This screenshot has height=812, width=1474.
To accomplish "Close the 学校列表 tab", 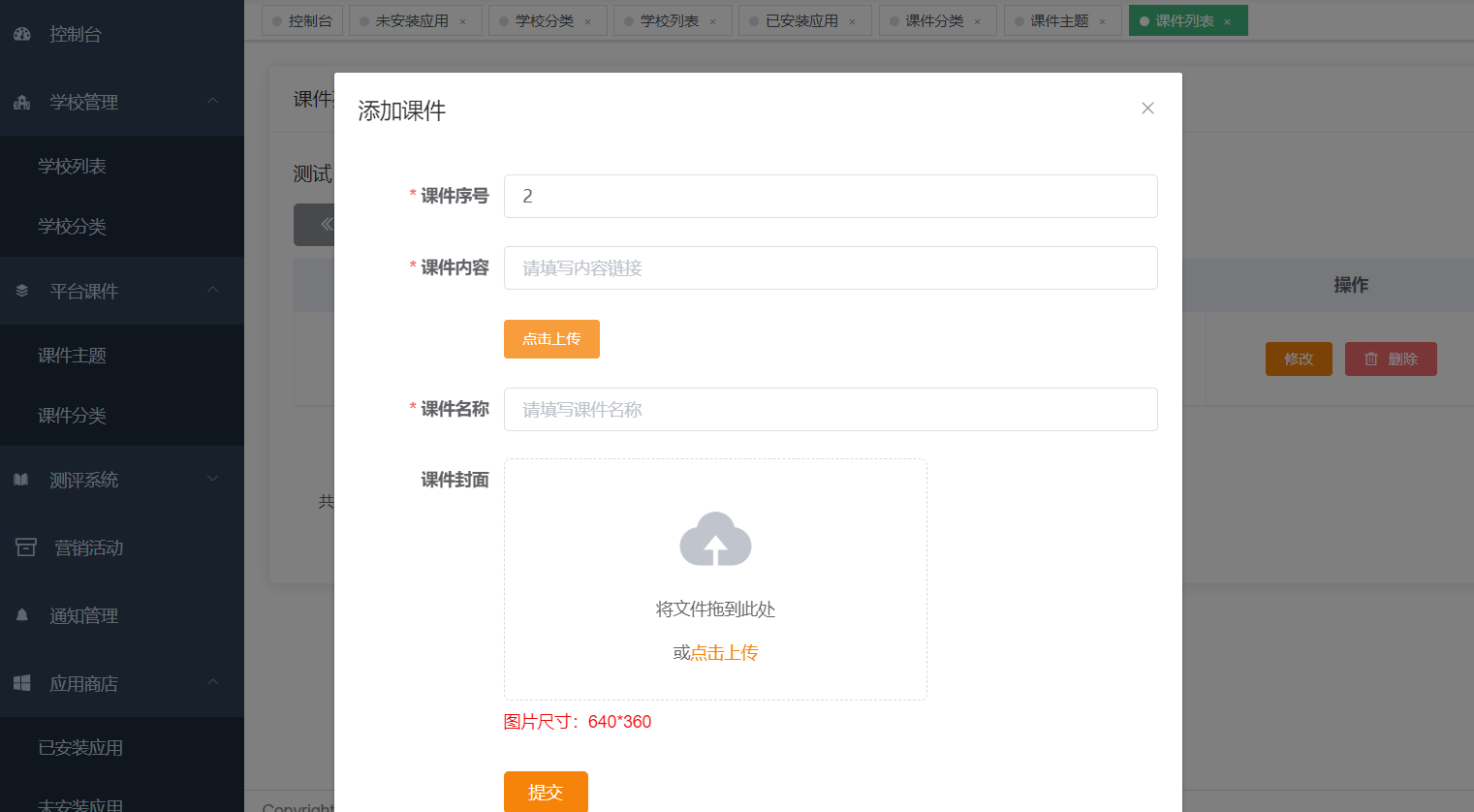I will 712,21.
